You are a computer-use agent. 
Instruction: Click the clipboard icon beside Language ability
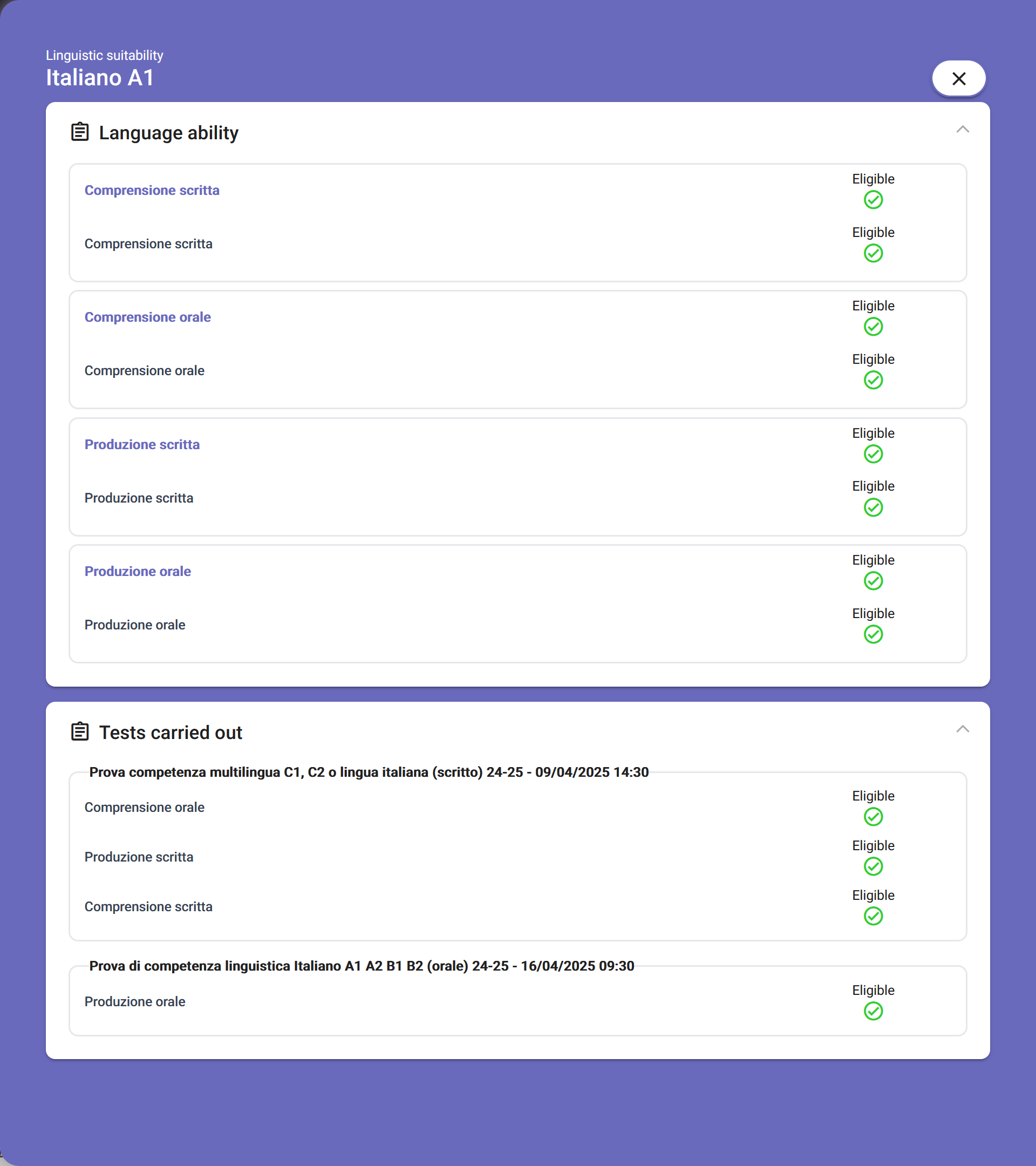[x=80, y=132]
